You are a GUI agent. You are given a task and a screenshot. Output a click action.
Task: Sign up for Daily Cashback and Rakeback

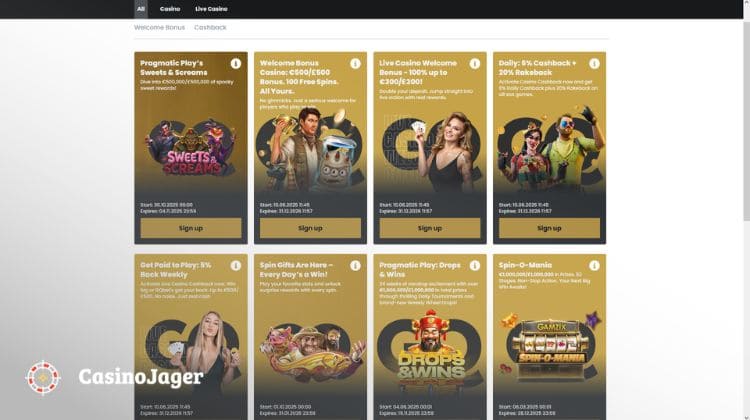coord(549,228)
